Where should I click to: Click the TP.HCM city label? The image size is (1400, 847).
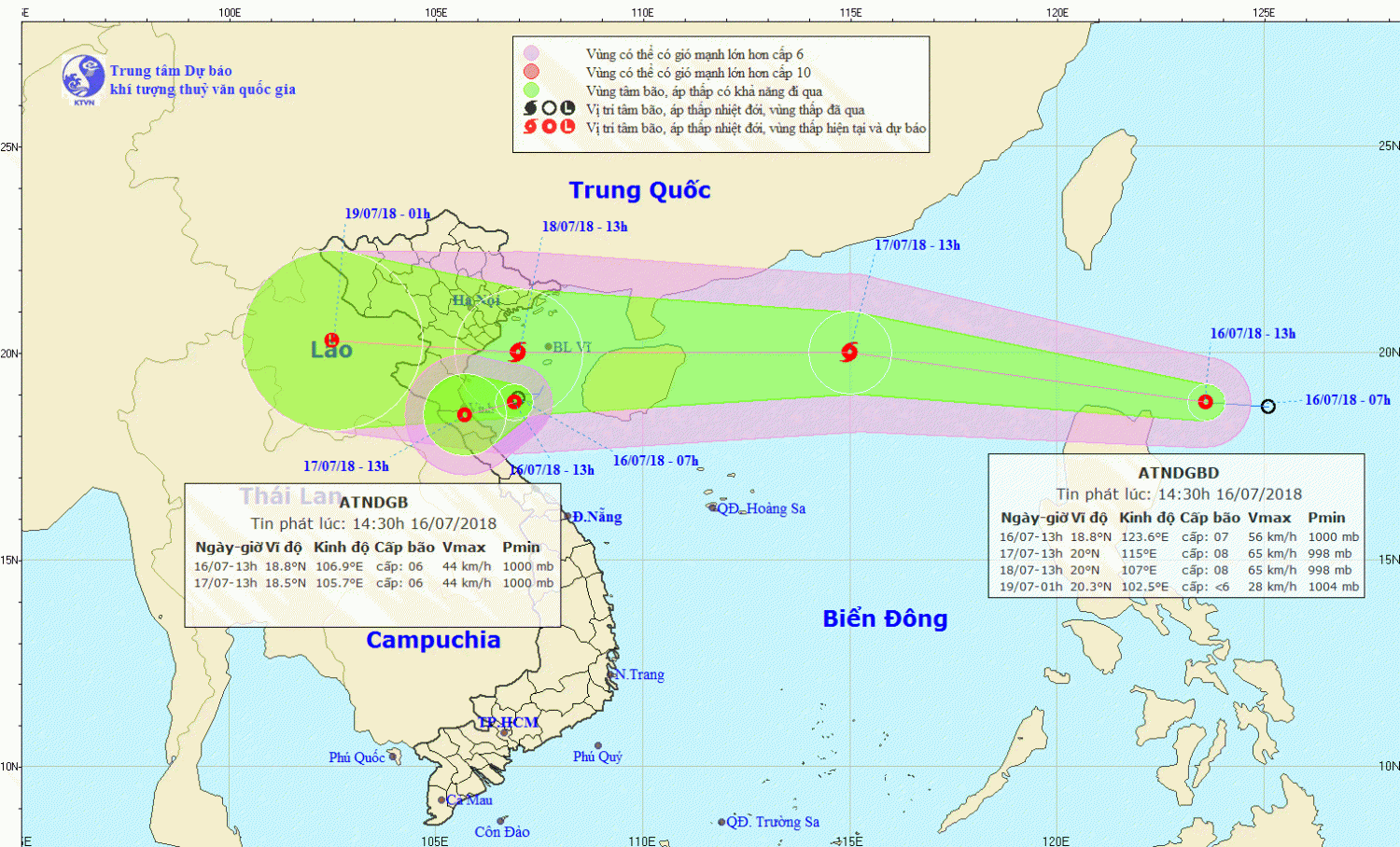point(509,722)
